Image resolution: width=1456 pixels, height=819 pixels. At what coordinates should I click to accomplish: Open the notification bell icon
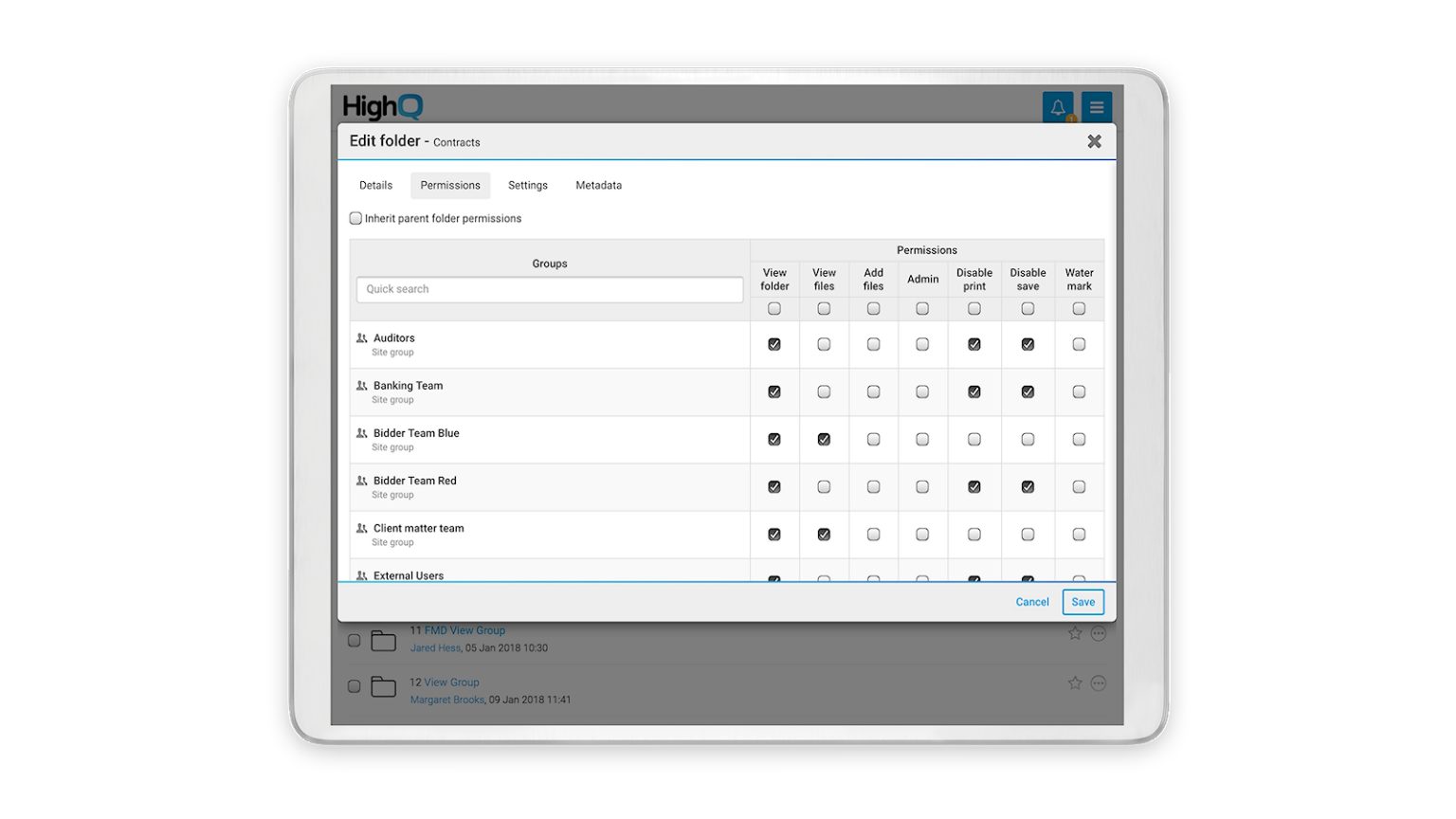tap(1060, 107)
